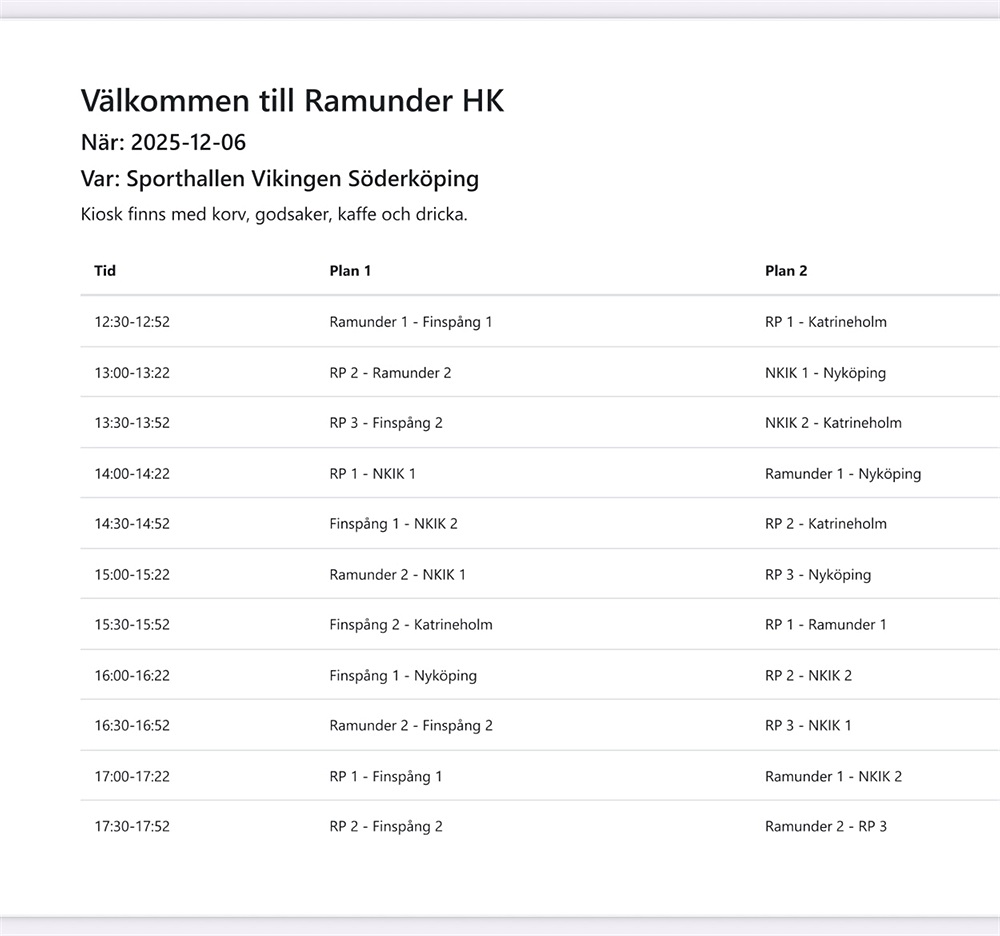Click the Finspång 1 - NKIK 2 match

(x=393, y=524)
